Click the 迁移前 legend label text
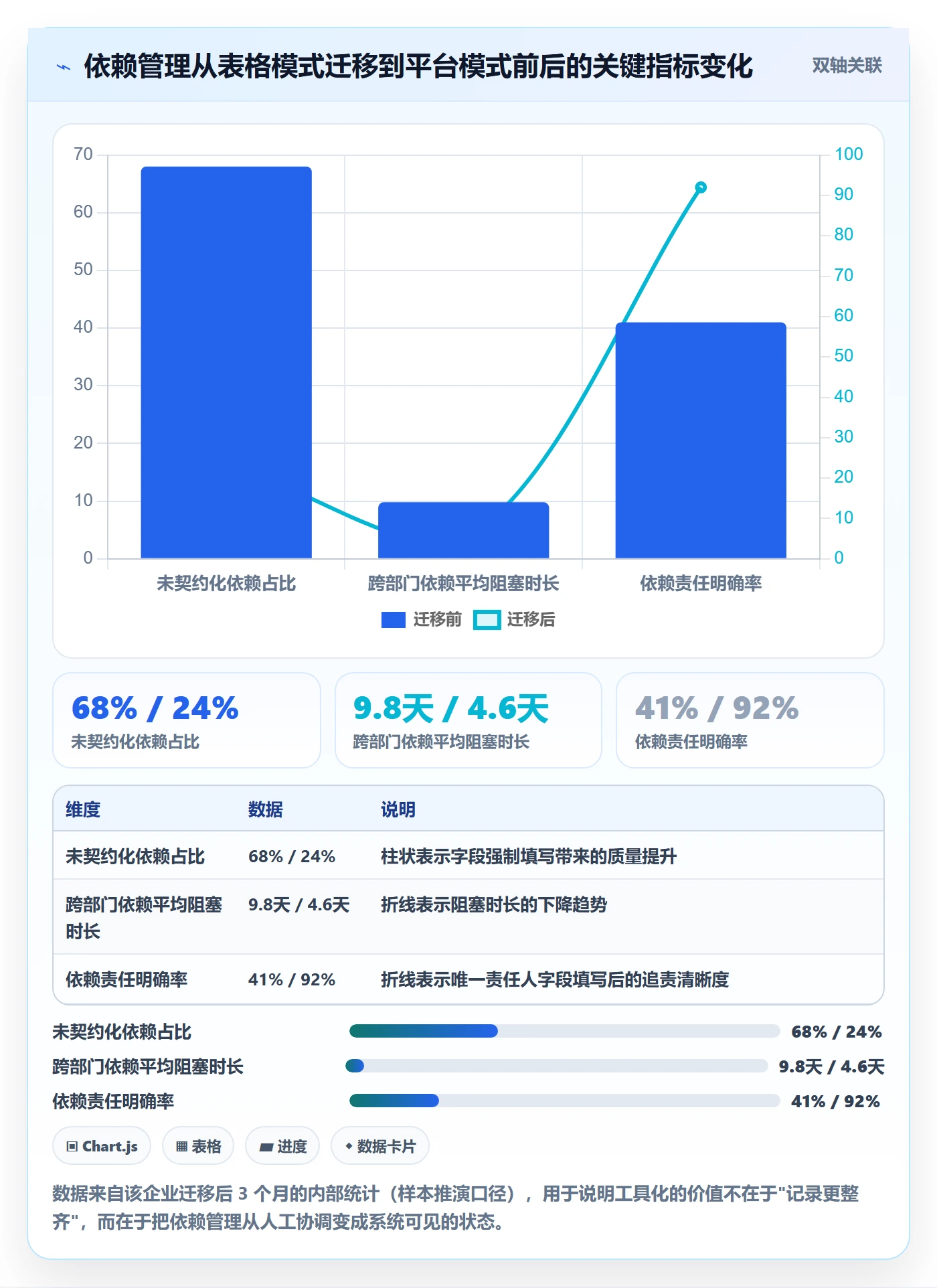 438,620
